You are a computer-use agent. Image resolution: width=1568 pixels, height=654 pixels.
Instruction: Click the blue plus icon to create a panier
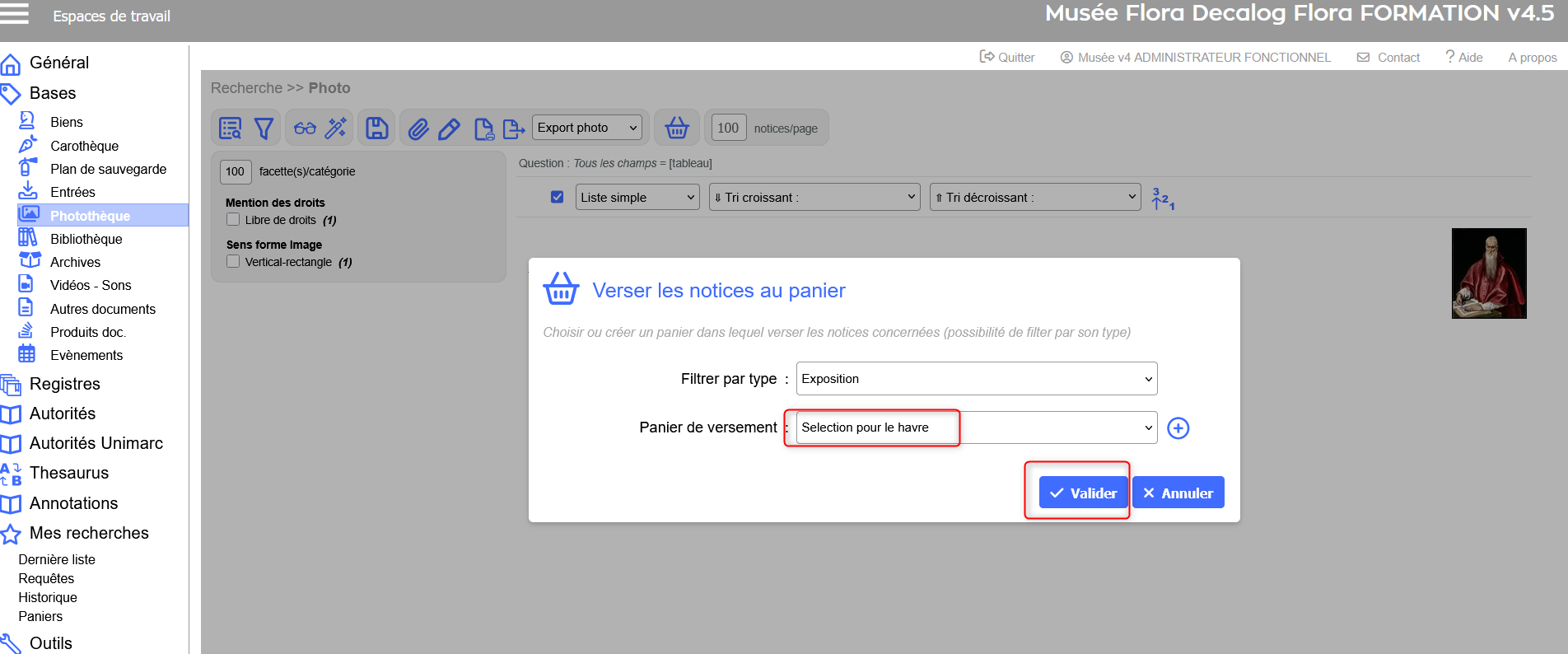(x=1178, y=428)
